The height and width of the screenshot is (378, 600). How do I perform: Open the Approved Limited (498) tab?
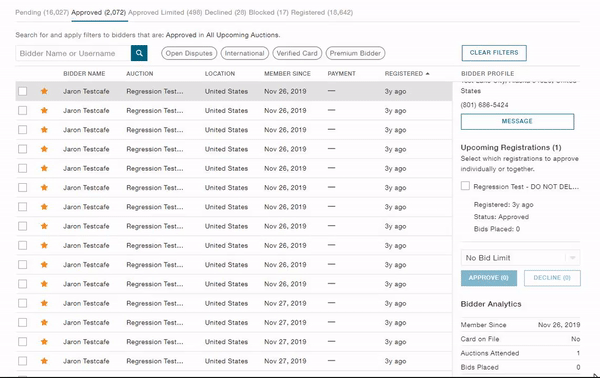[x=165, y=12]
